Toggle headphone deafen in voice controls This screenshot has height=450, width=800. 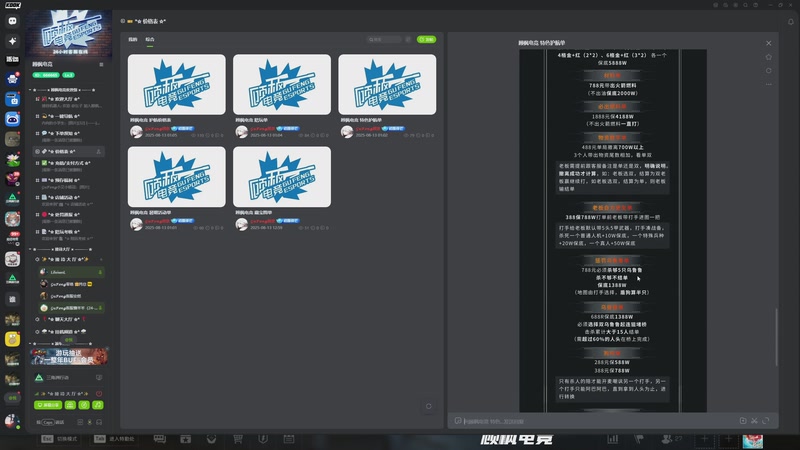tap(98, 422)
